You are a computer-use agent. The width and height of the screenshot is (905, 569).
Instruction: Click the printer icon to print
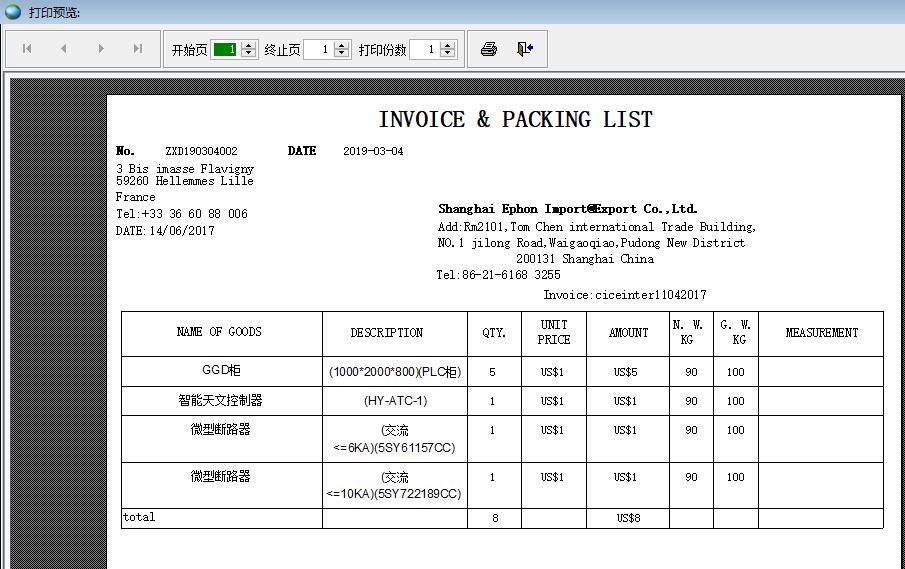point(489,49)
